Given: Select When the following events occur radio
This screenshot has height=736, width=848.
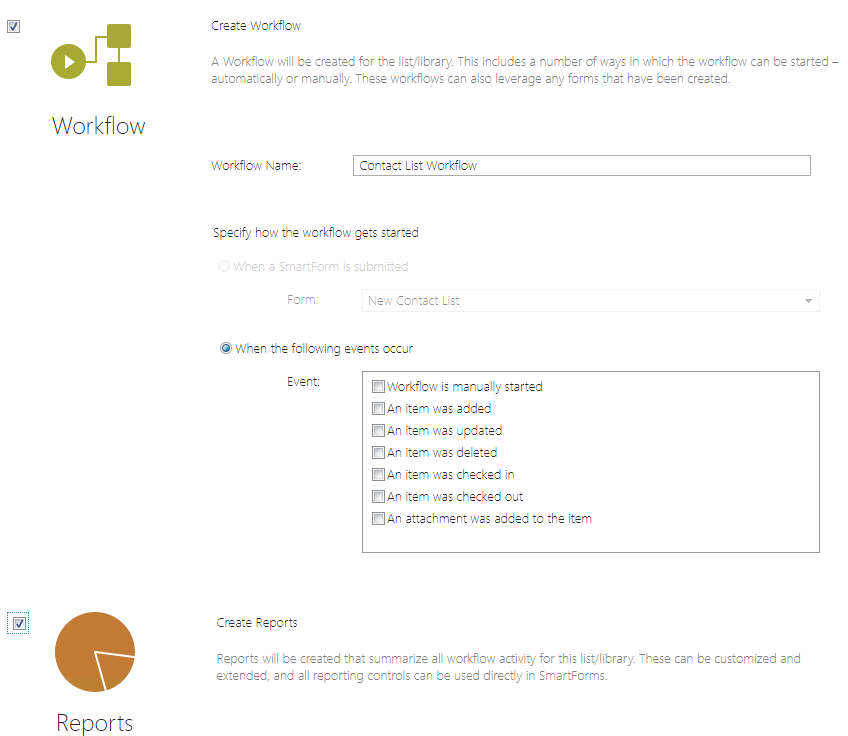Looking at the screenshot, I should [x=226, y=348].
